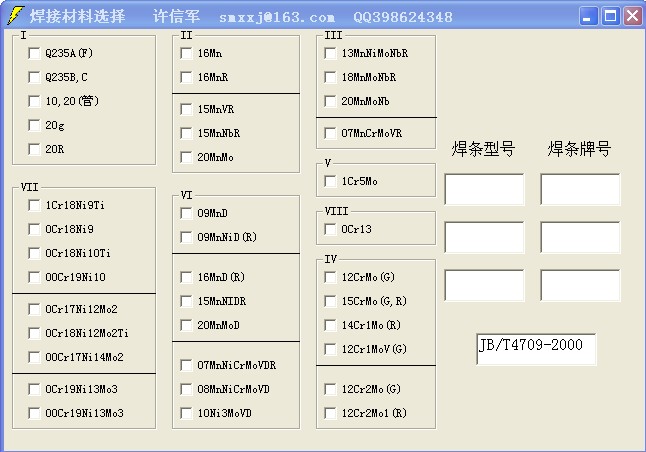Image resolution: width=646 pixels, height=452 pixels.
Task: Select the 07MnNiCrMoVDR checkbox
Action: [186, 365]
